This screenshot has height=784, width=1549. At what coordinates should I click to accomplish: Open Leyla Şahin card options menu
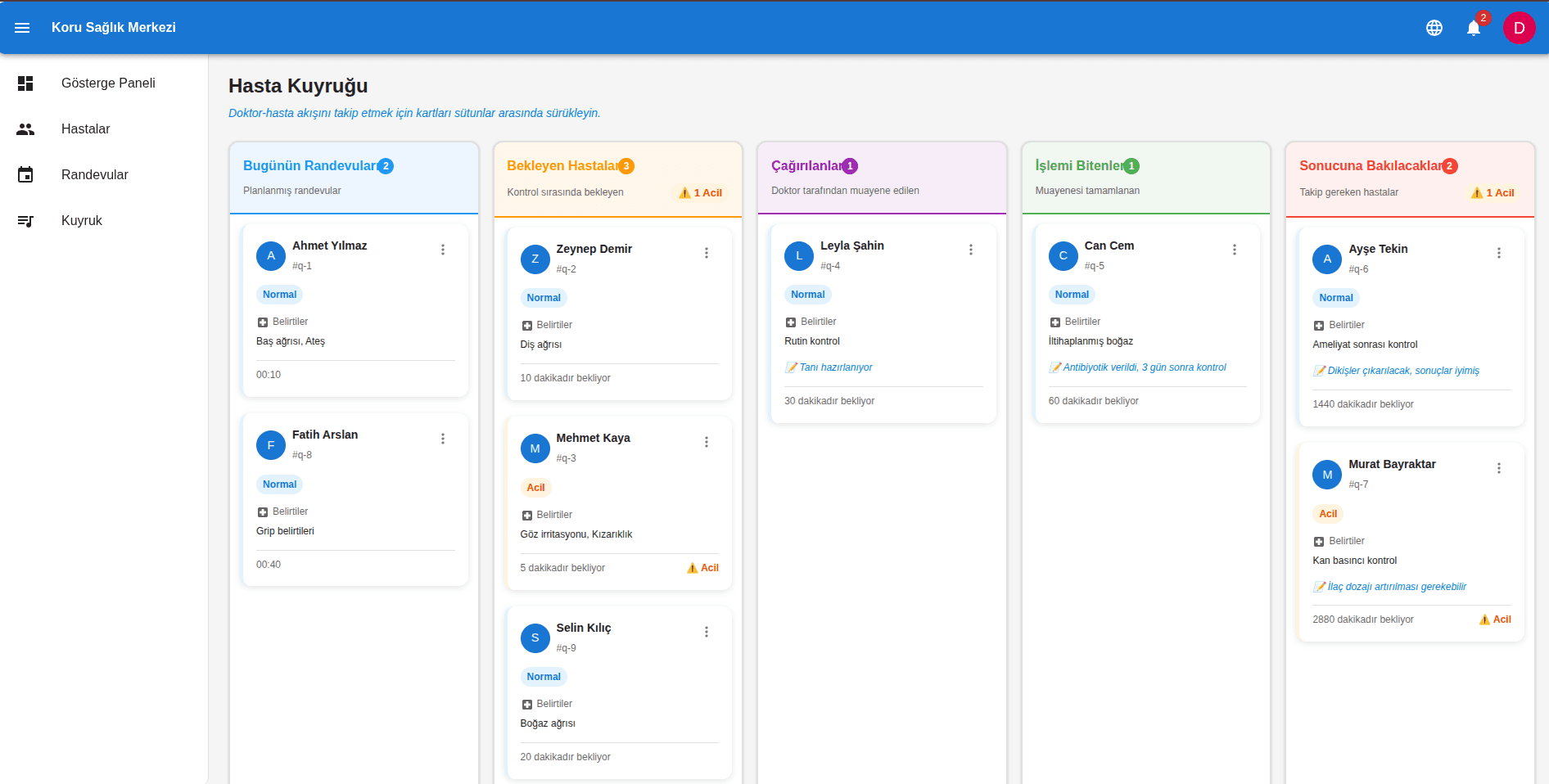[971, 250]
